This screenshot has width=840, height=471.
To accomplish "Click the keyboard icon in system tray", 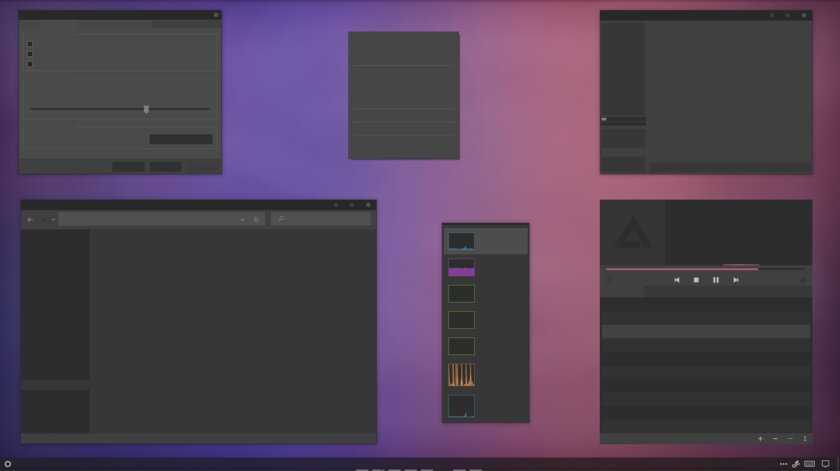I will 810,464.
